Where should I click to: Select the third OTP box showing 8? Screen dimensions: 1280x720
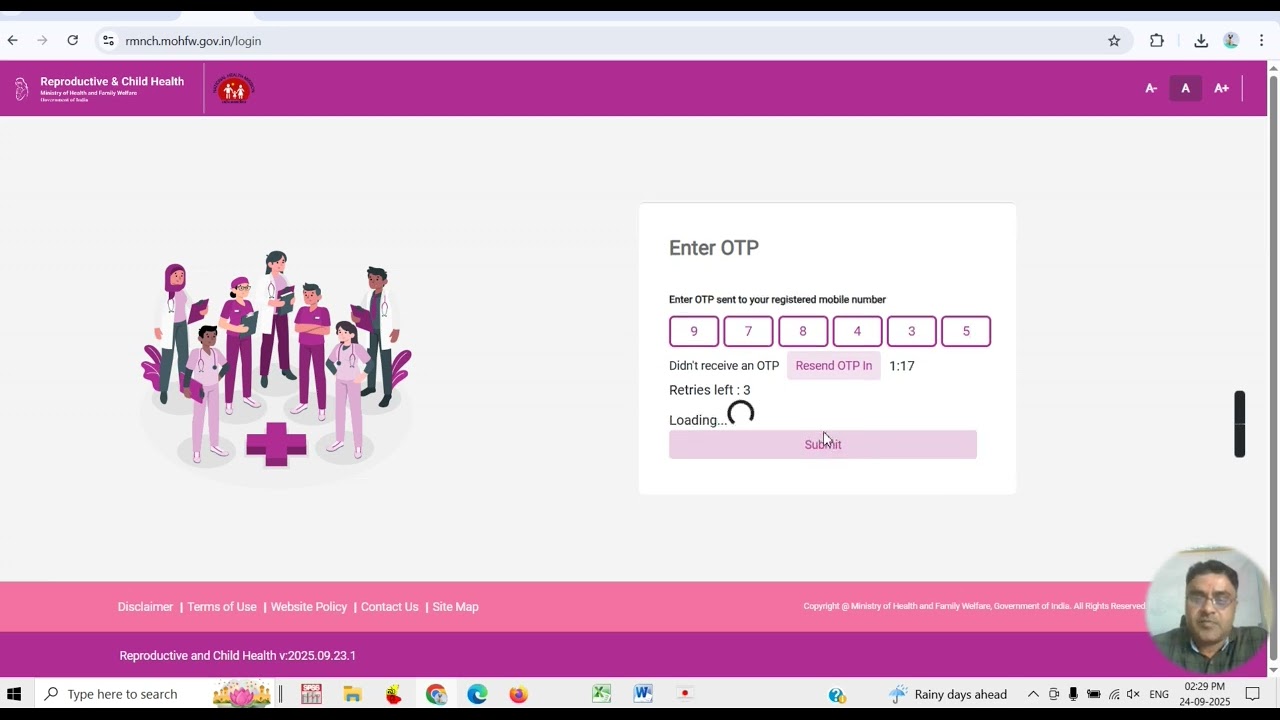pyautogui.click(x=802, y=331)
